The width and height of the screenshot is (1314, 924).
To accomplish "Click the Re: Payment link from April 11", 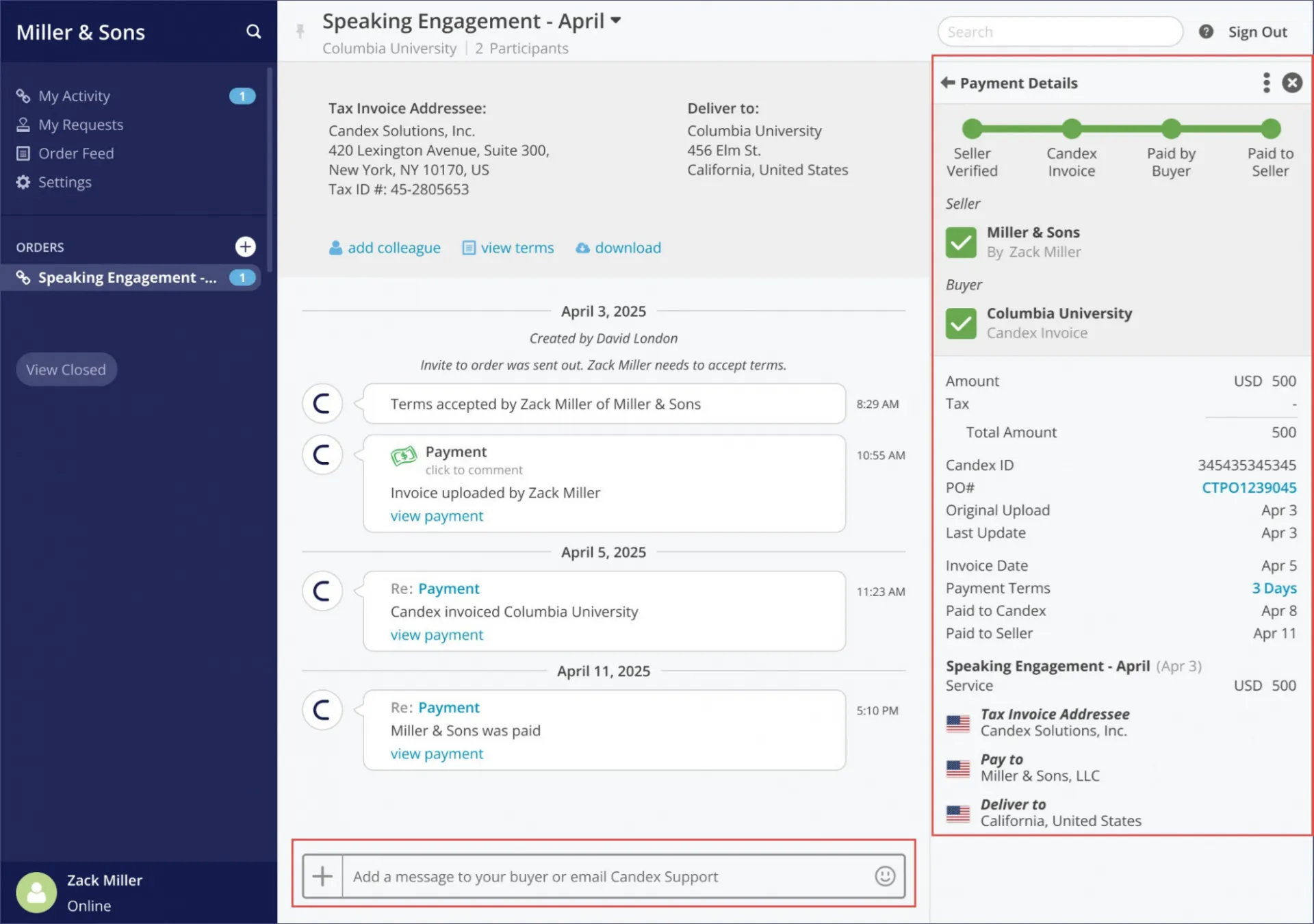I will (449, 708).
